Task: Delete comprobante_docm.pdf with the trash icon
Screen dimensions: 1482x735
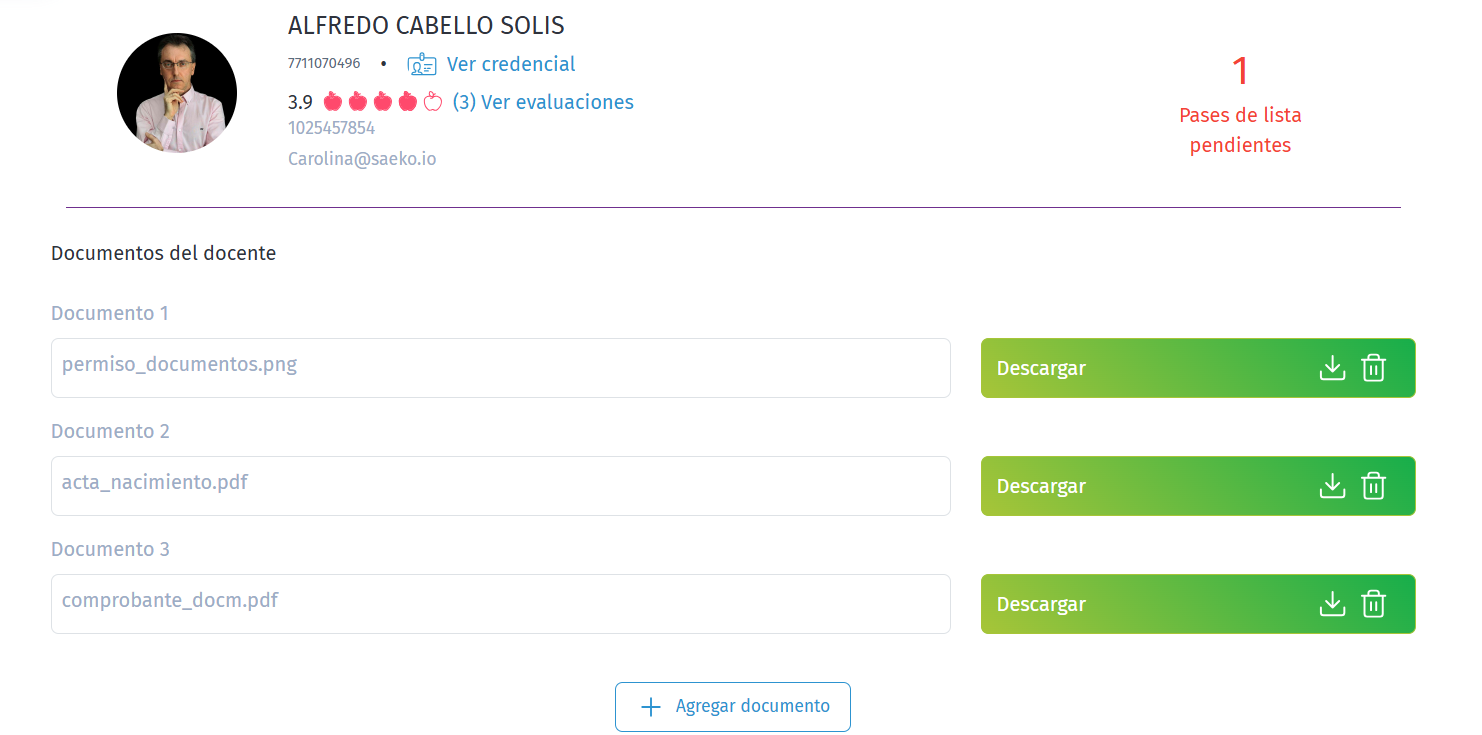Action: click(x=1374, y=604)
